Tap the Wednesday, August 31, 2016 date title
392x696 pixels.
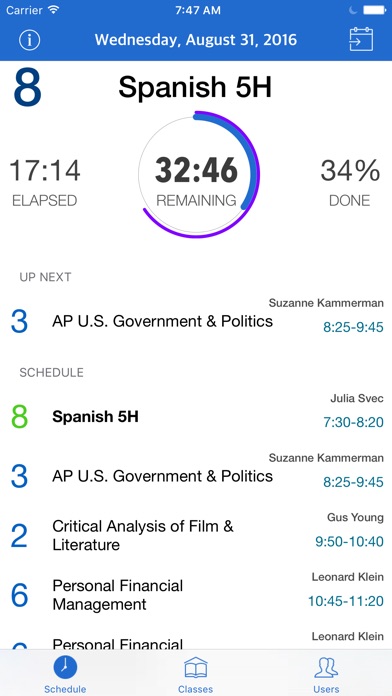click(196, 40)
